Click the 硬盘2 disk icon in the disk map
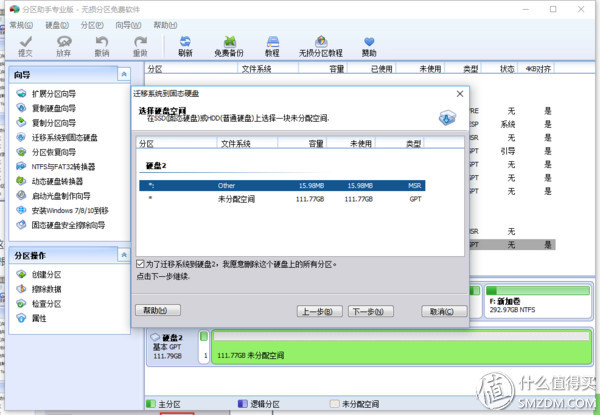600x415 pixels. [155, 337]
